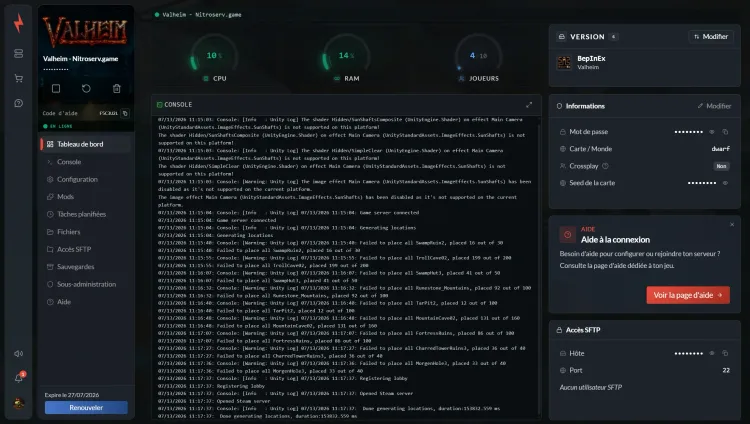Image resolution: width=750 pixels, height=424 pixels.
Task: Click Voir la page d'aide button
Action: pos(688,295)
